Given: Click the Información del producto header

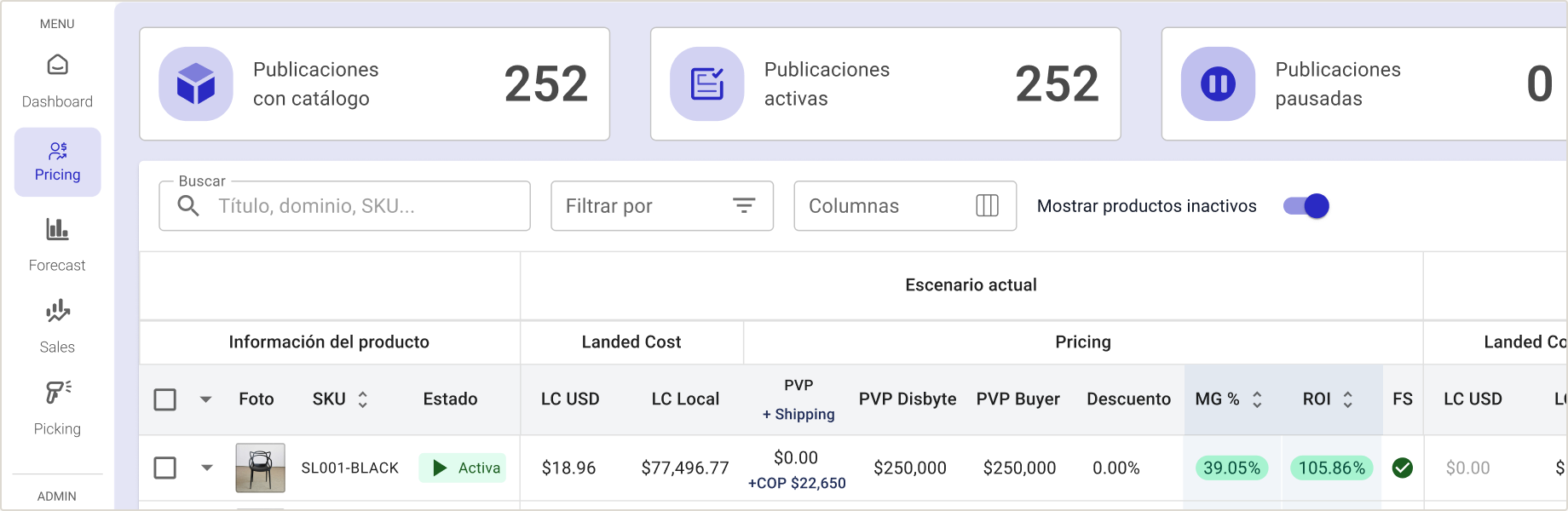Looking at the screenshot, I should (329, 342).
